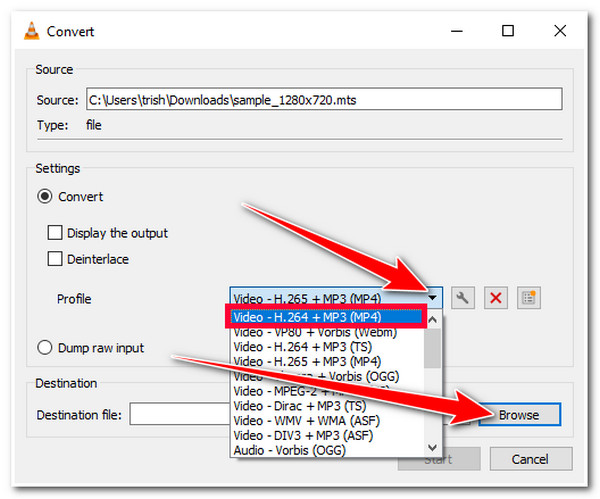The image size is (600, 499).
Task: Select the Convert radio button
Action: (45, 196)
